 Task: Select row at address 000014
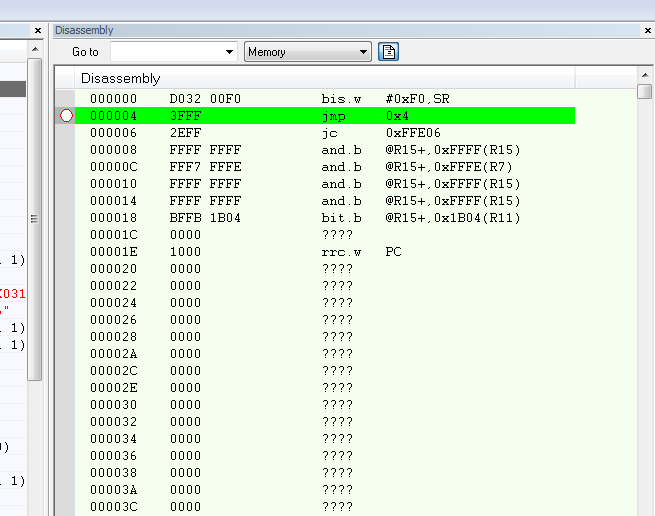pos(325,201)
